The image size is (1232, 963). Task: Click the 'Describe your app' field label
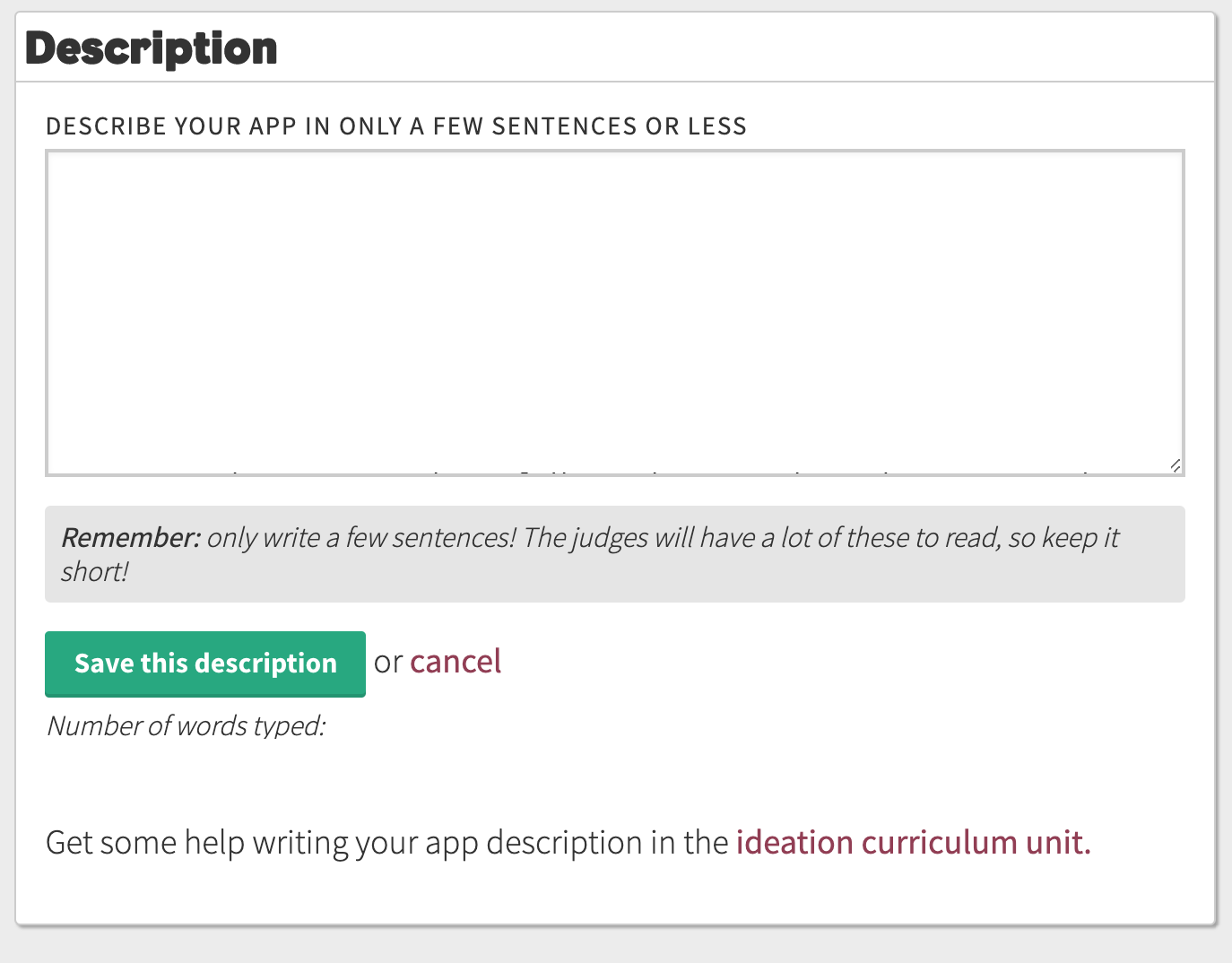click(395, 126)
